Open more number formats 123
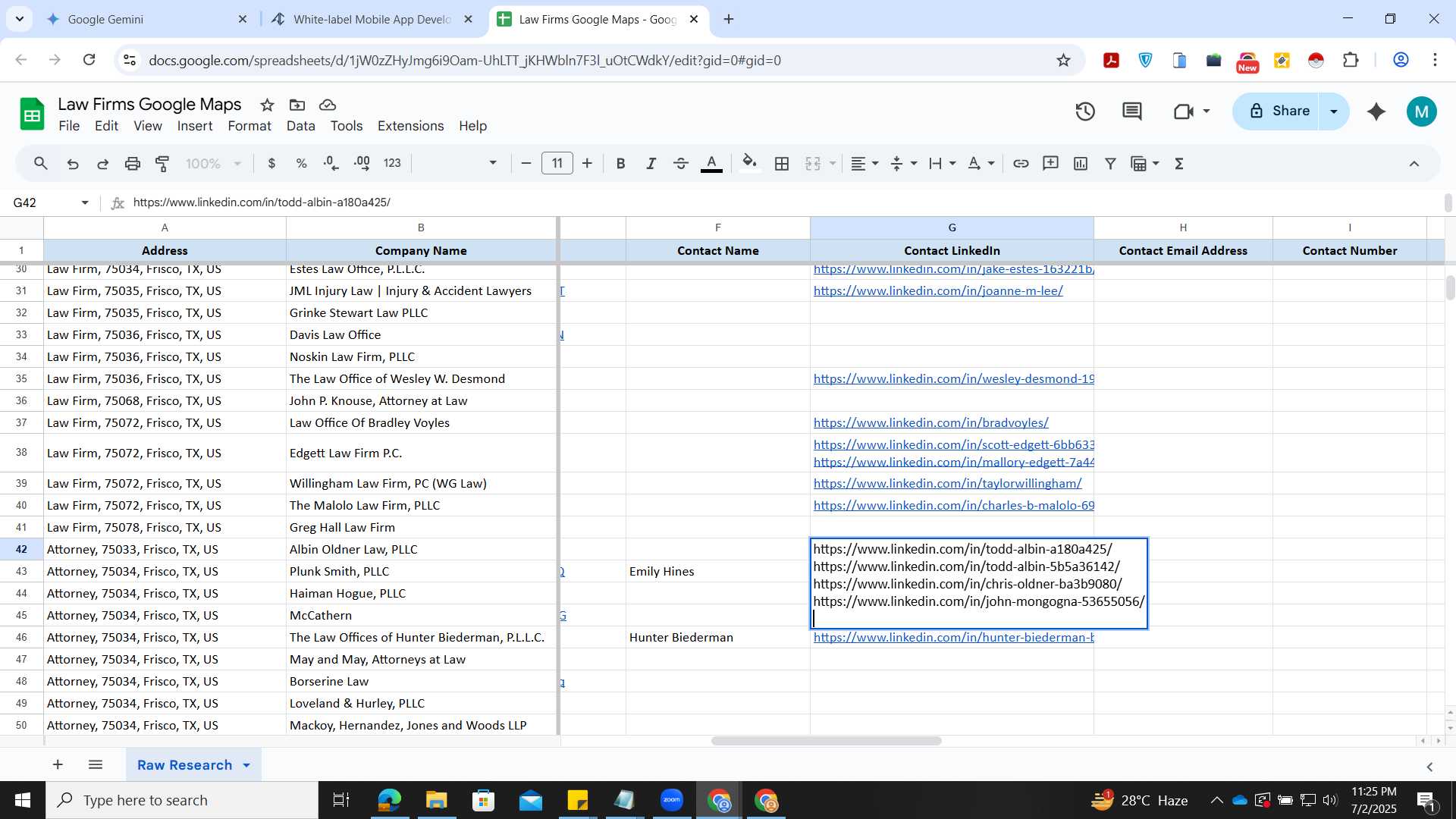 392,163
